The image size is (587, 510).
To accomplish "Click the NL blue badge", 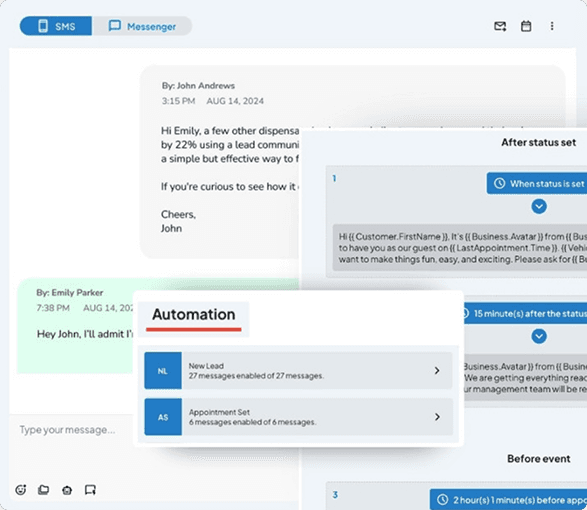I will (163, 370).
